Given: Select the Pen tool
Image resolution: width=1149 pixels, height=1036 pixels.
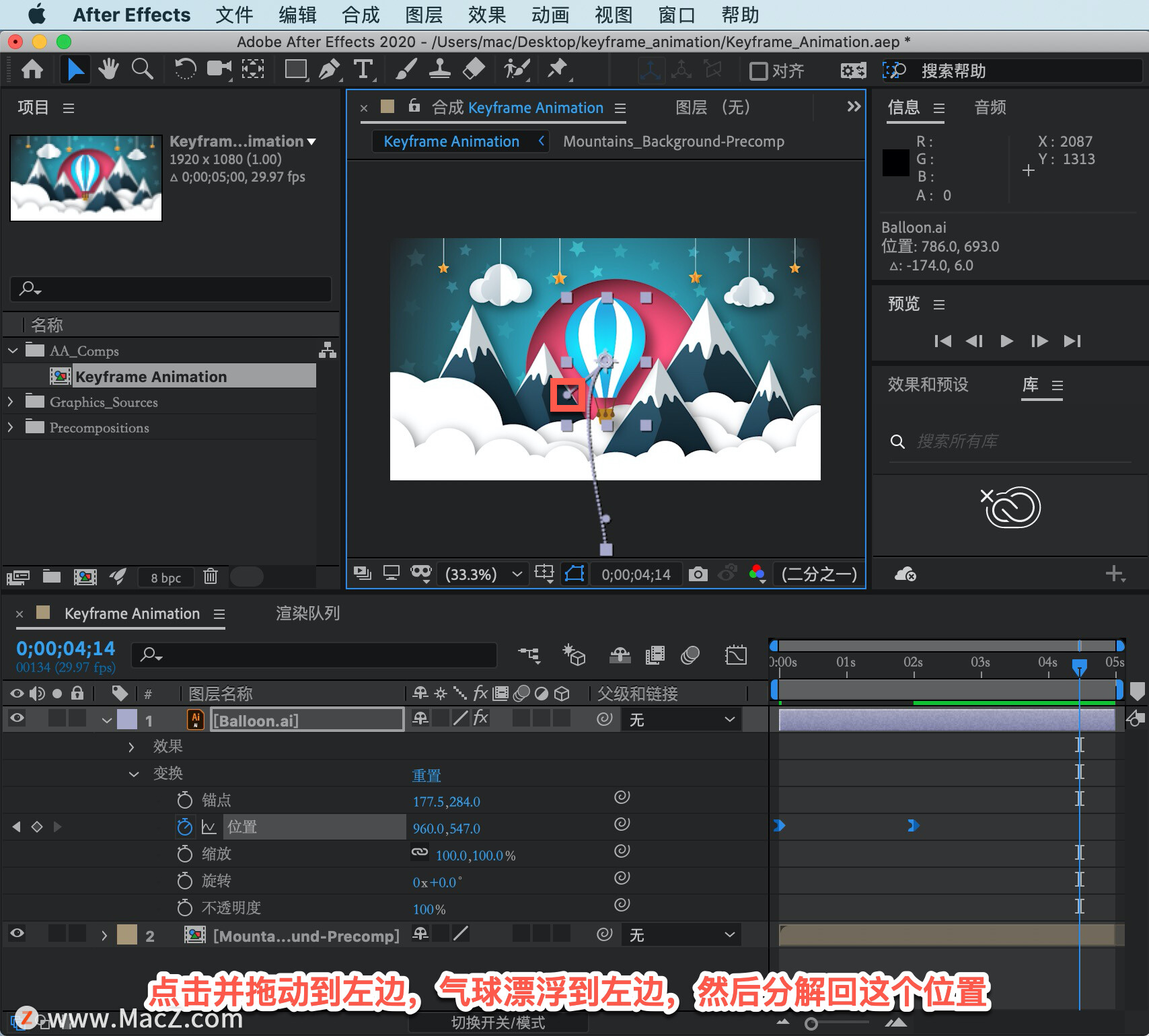Looking at the screenshot, I should [330, 69].
